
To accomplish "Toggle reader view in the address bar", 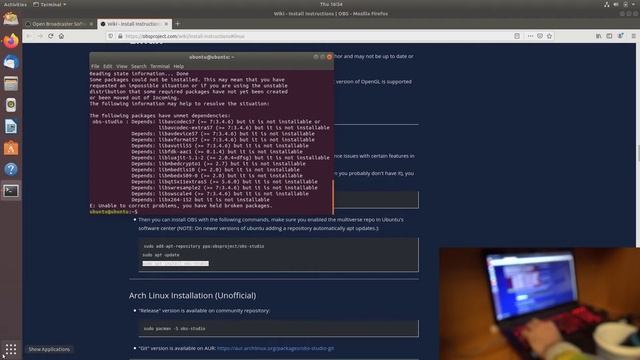I will (517, 36).
